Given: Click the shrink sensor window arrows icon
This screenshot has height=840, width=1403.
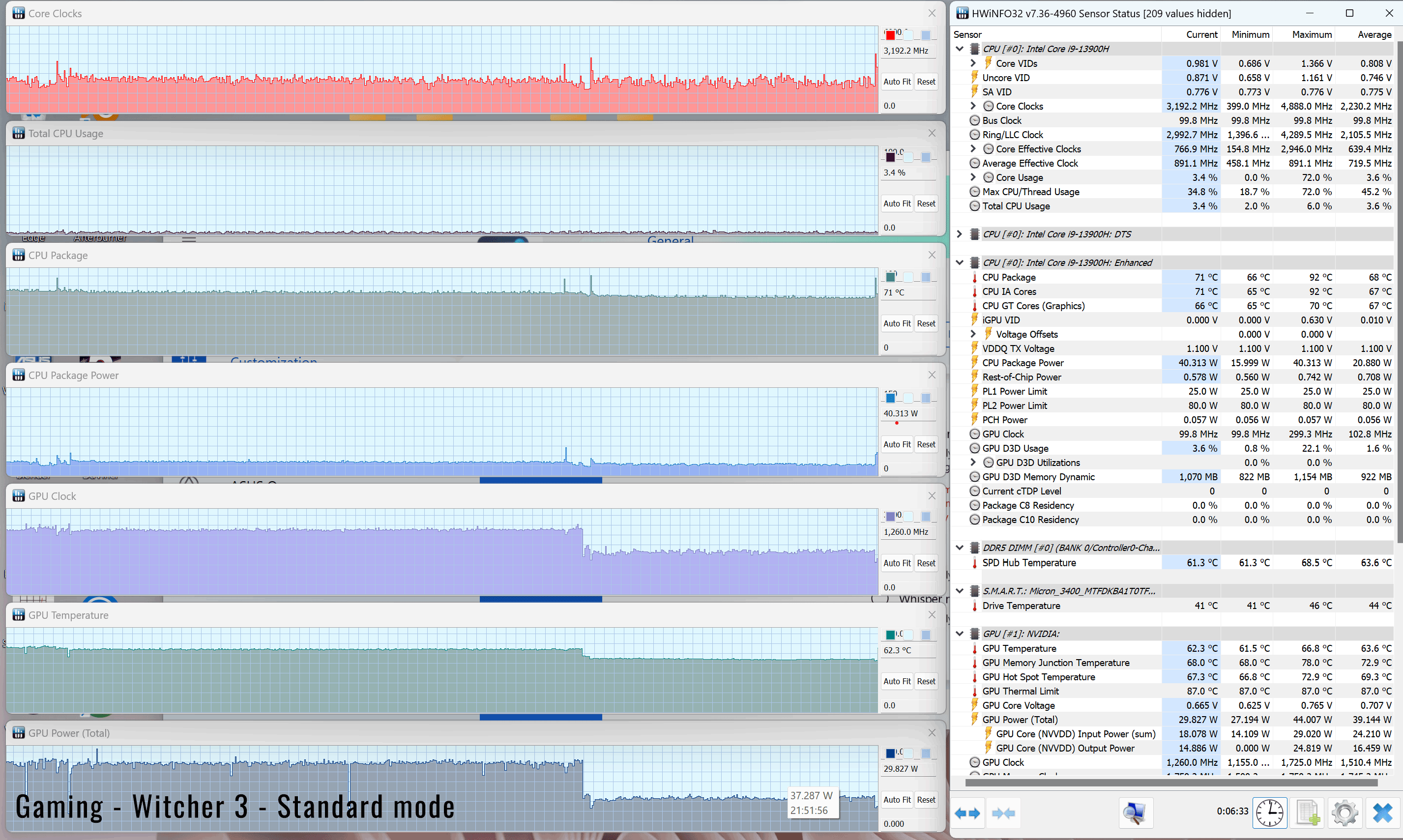Looking at the screenshot, I should pyautogui.click(x=1003, y=813).
